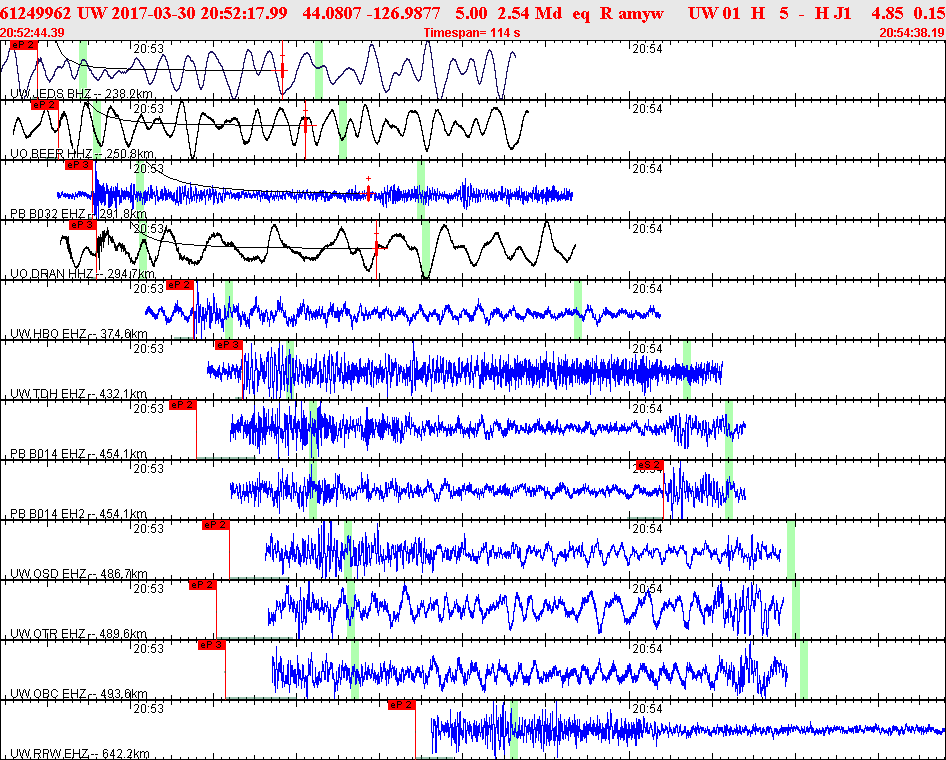
Task: Select the red coda end marker on UW.JEDS trace
Action: click(282, 69)
